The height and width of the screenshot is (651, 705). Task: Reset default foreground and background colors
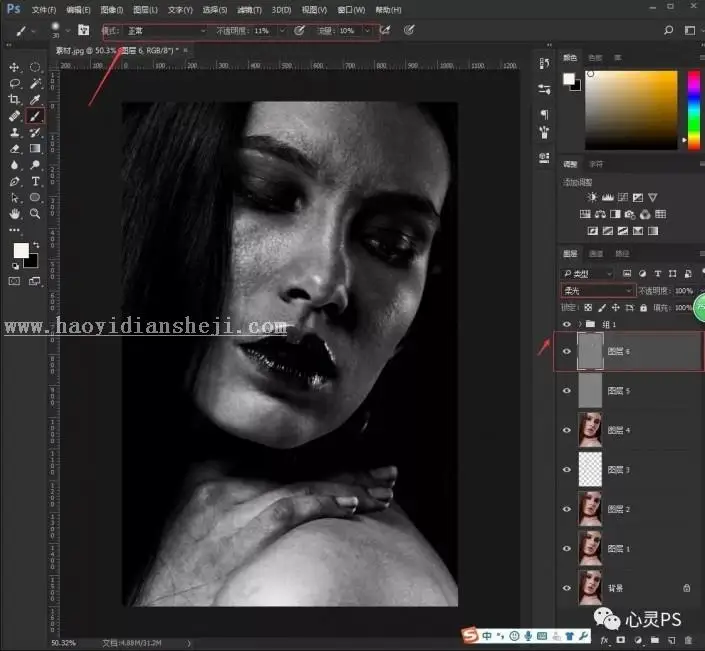(15, 266)
